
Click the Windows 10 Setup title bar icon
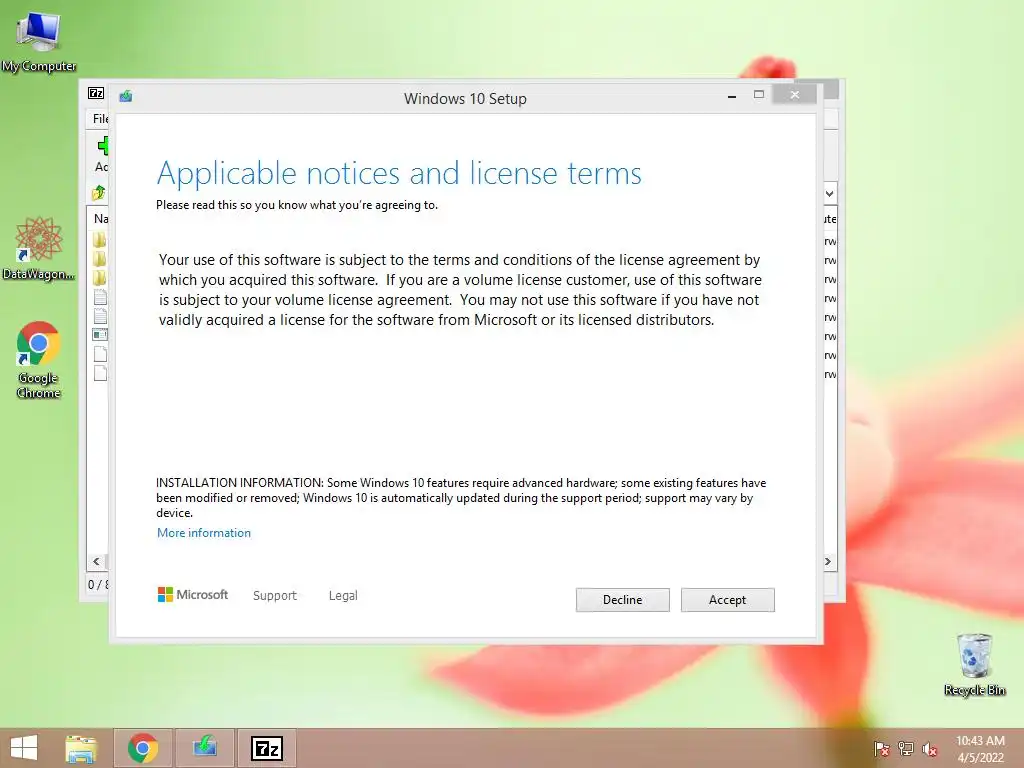[126, 97]
